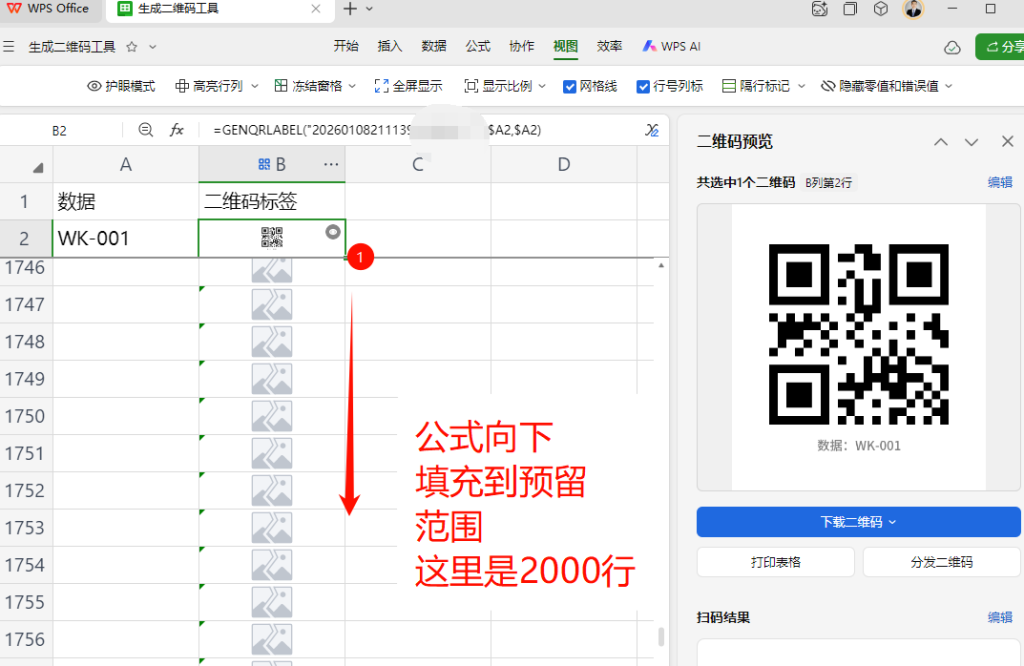Image resolution: width=1024 pixels, height=666 pixels.
Task: Click 冻结窗格 freeze panes
Action: tap(308, 86)
